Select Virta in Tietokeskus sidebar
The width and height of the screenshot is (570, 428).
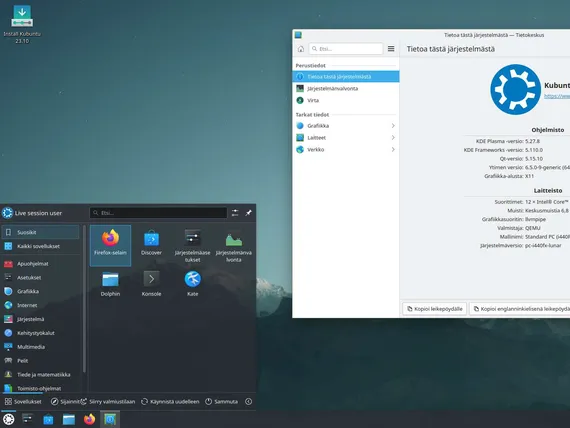pyautogui.click(x=346, y=100)
